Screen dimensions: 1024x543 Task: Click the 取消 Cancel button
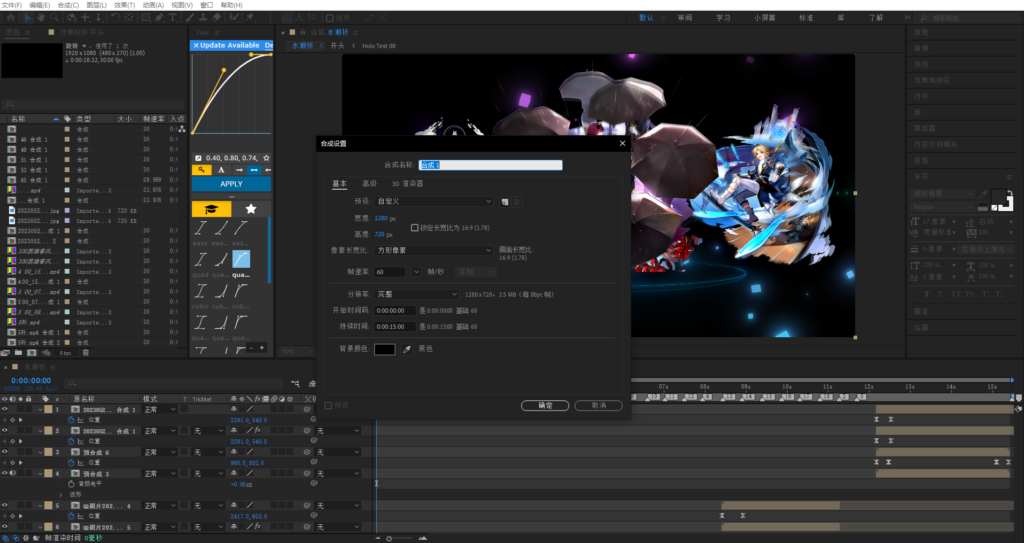click(x=598, y=406)
